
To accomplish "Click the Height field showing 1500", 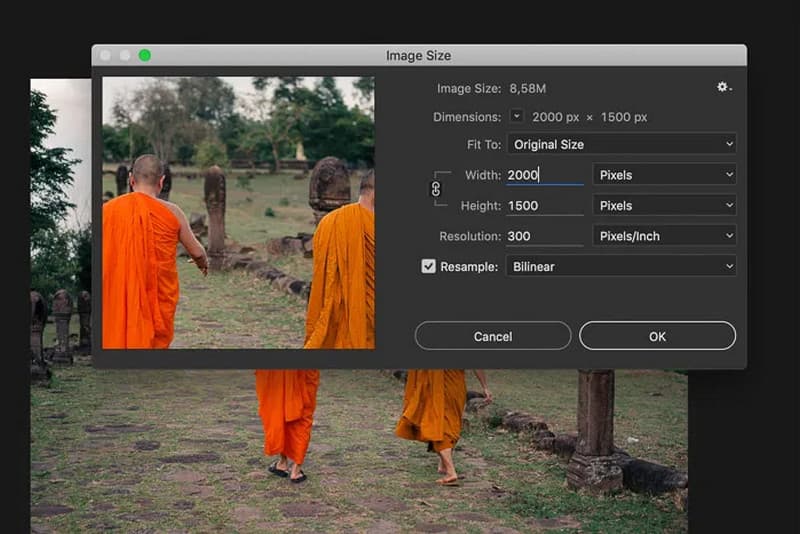I will coord(544,205).
